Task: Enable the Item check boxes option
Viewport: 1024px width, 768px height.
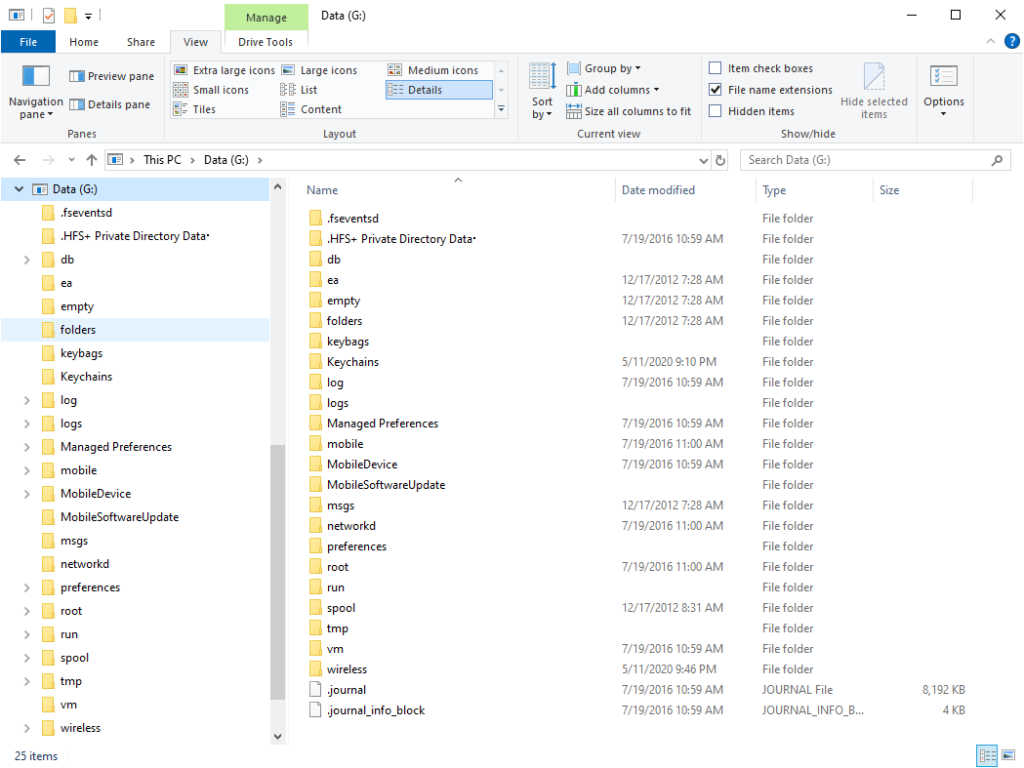Action: pos(716,67)
